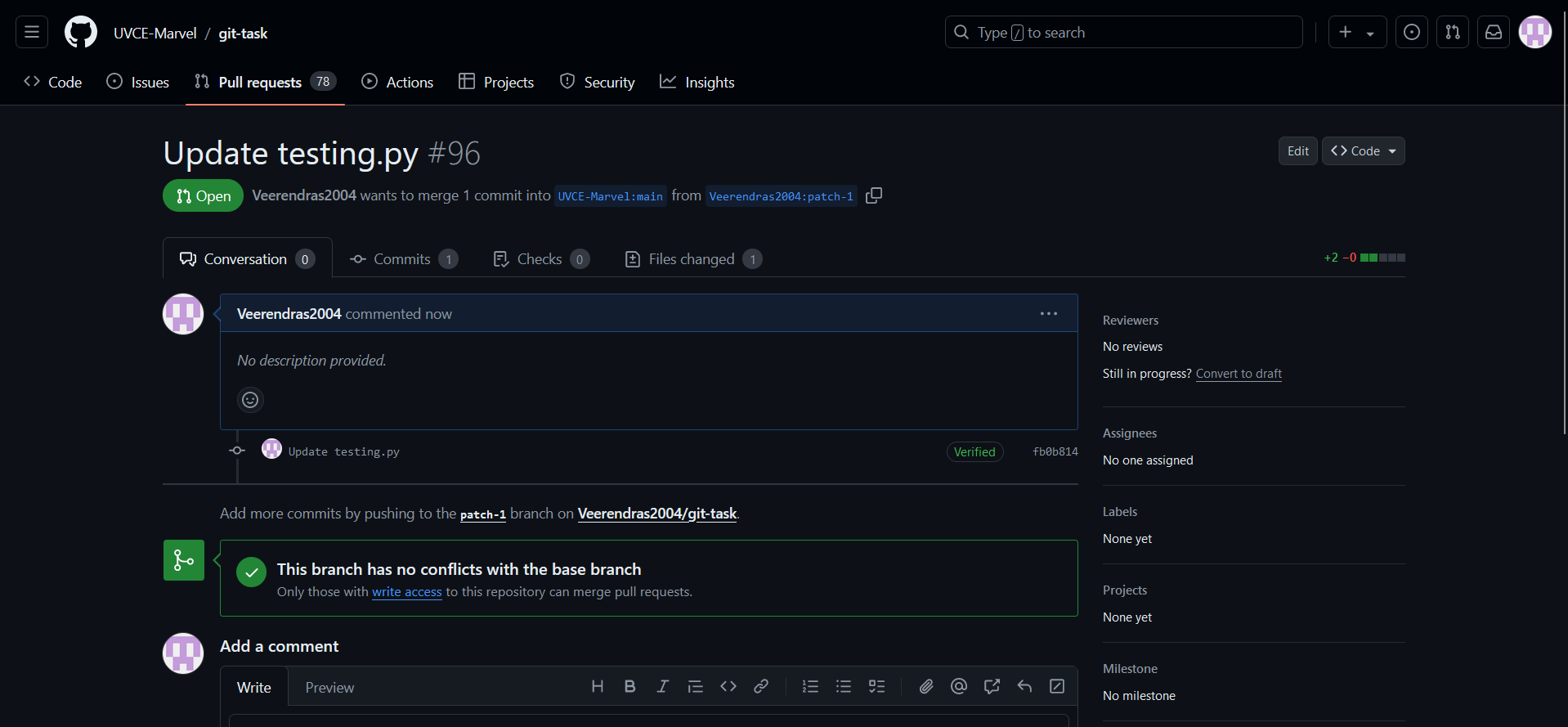
Task: Open the Pull requests tab
Action: 266,82
